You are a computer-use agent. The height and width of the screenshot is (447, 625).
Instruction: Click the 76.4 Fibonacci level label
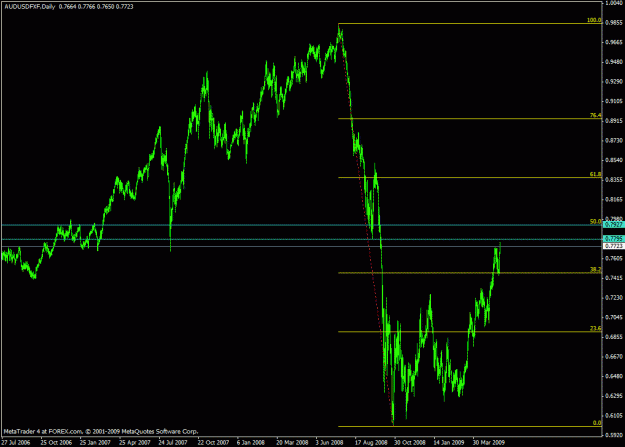point(596,115)
